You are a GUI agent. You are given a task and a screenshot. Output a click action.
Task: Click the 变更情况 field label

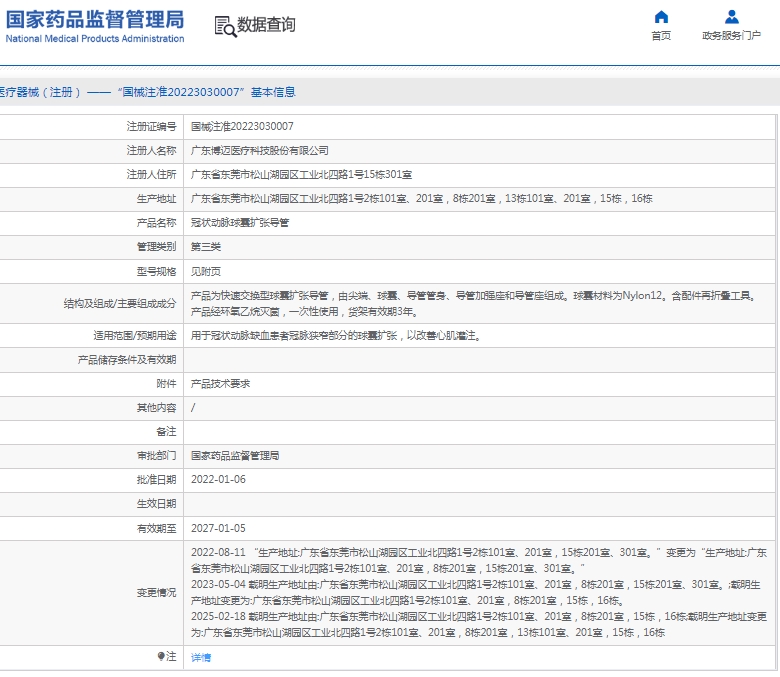pos(157,592)
